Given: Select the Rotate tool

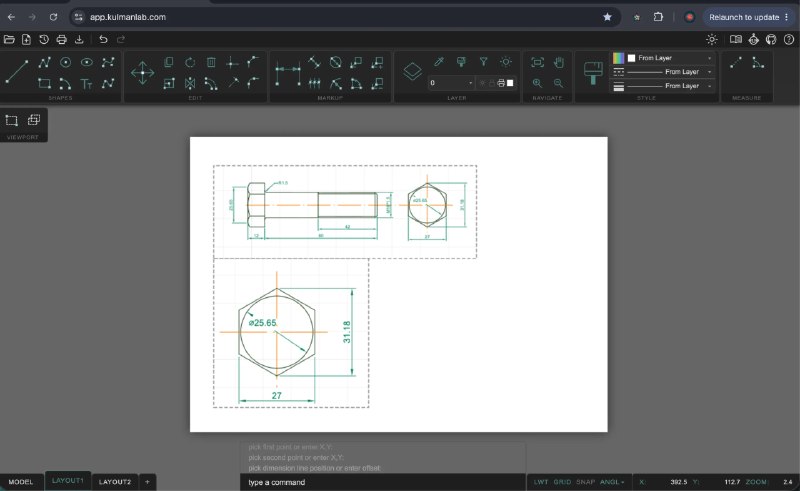Looking at the screenshot, I should 190,62.
